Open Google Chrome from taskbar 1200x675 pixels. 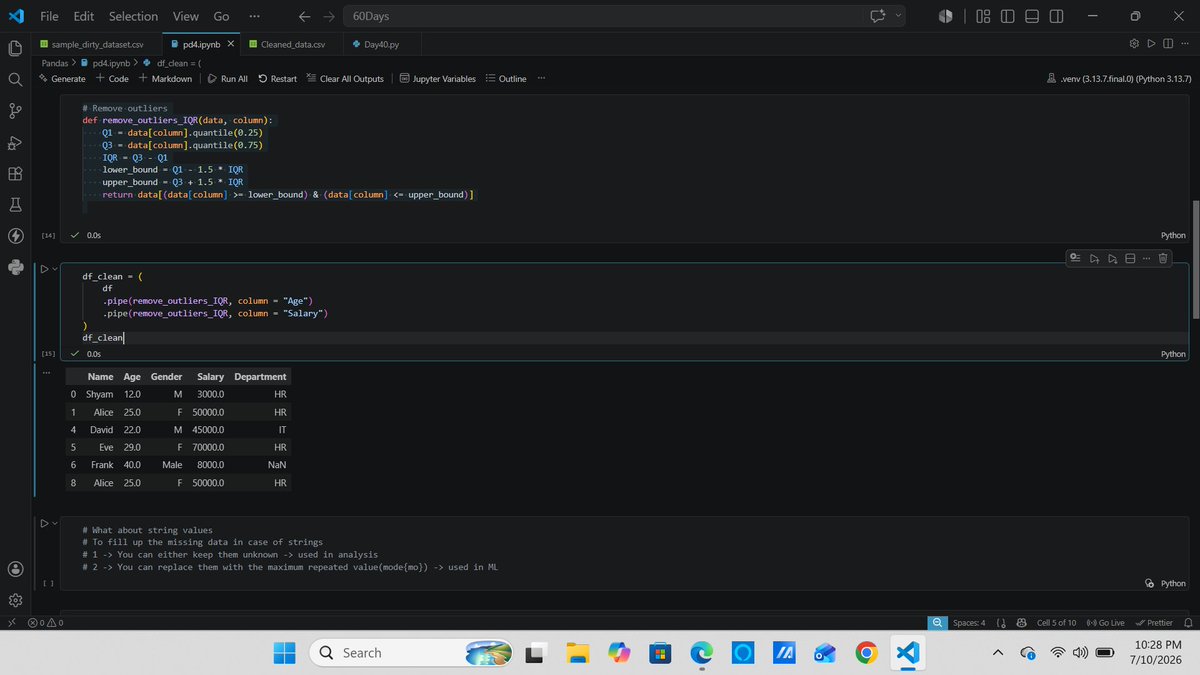pos(867,652)
